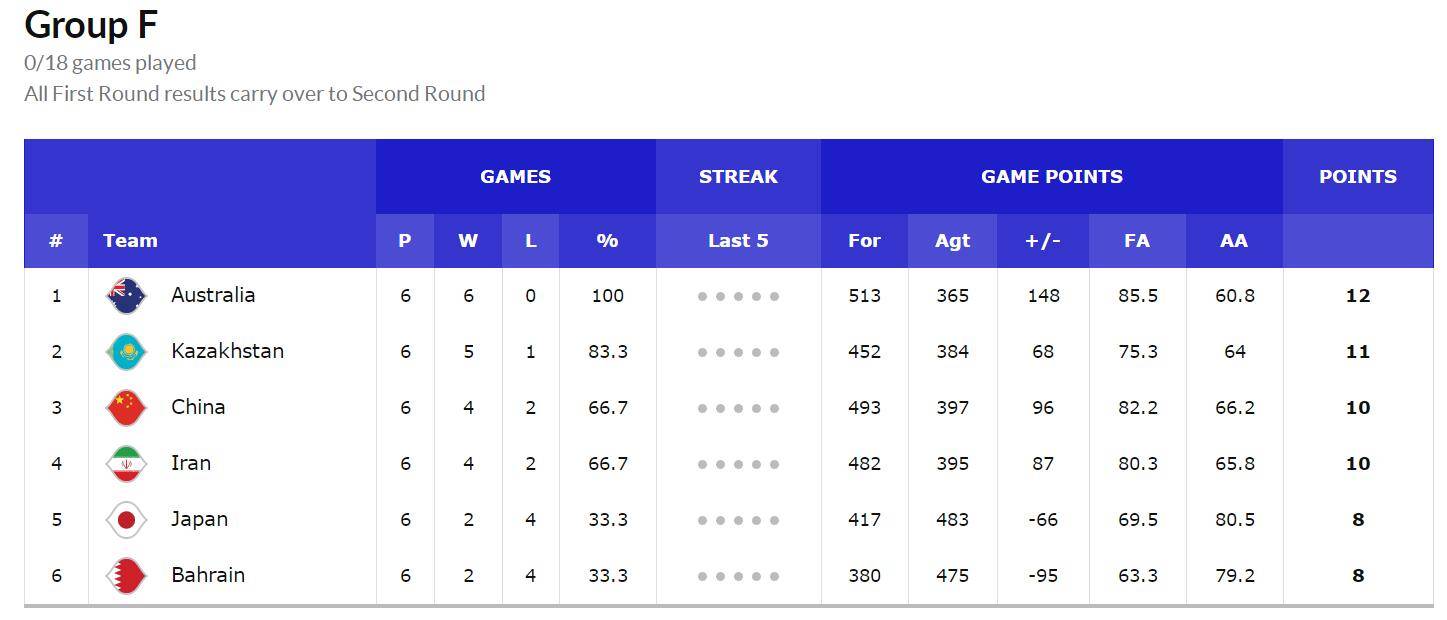Open the Bahrain team page

[208, 575]
